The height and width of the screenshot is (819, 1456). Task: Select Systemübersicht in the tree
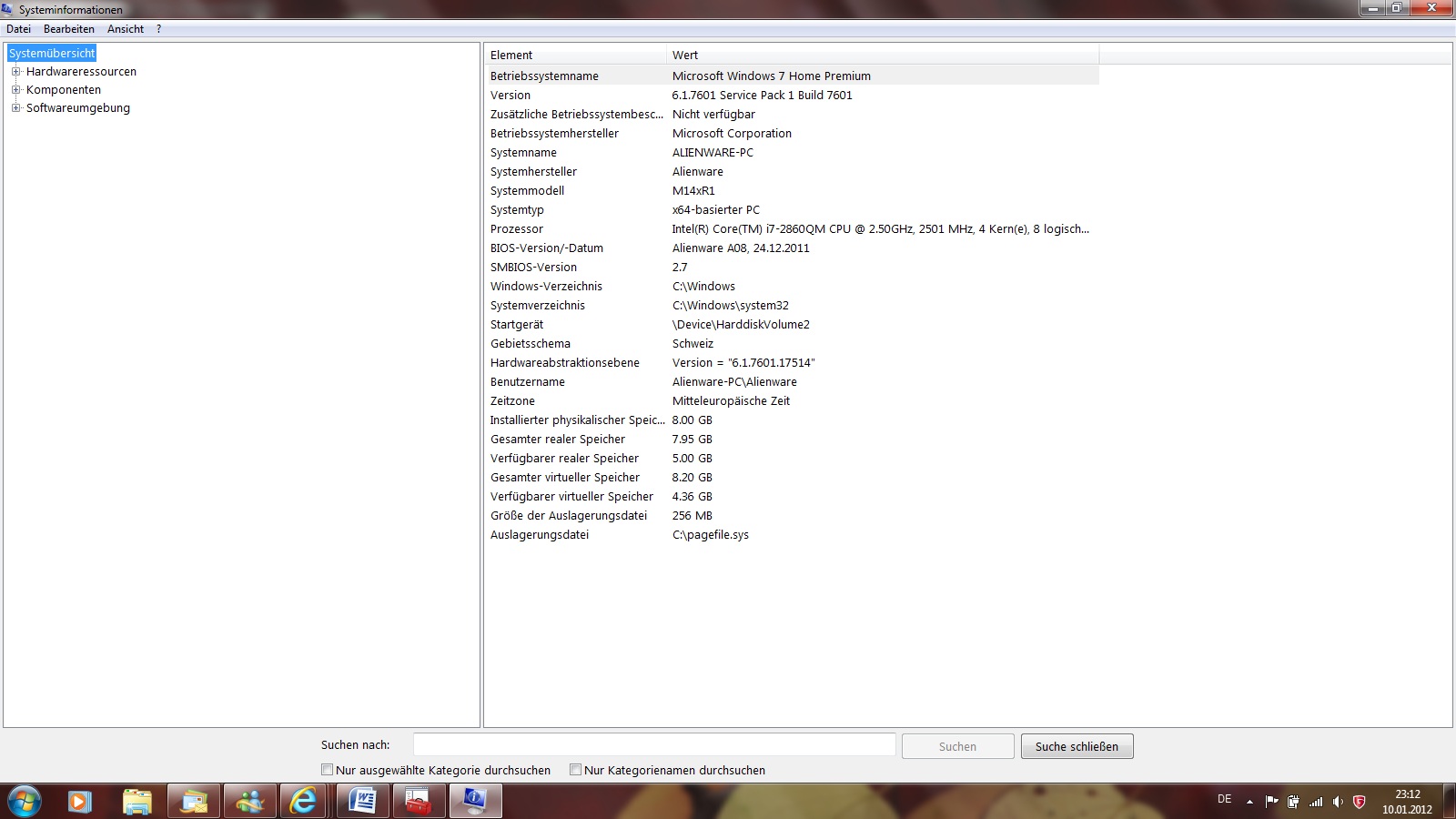click(52, 54)
